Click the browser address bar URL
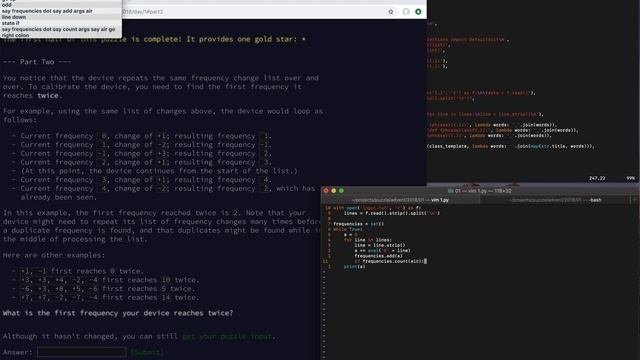 click(143, 12)
